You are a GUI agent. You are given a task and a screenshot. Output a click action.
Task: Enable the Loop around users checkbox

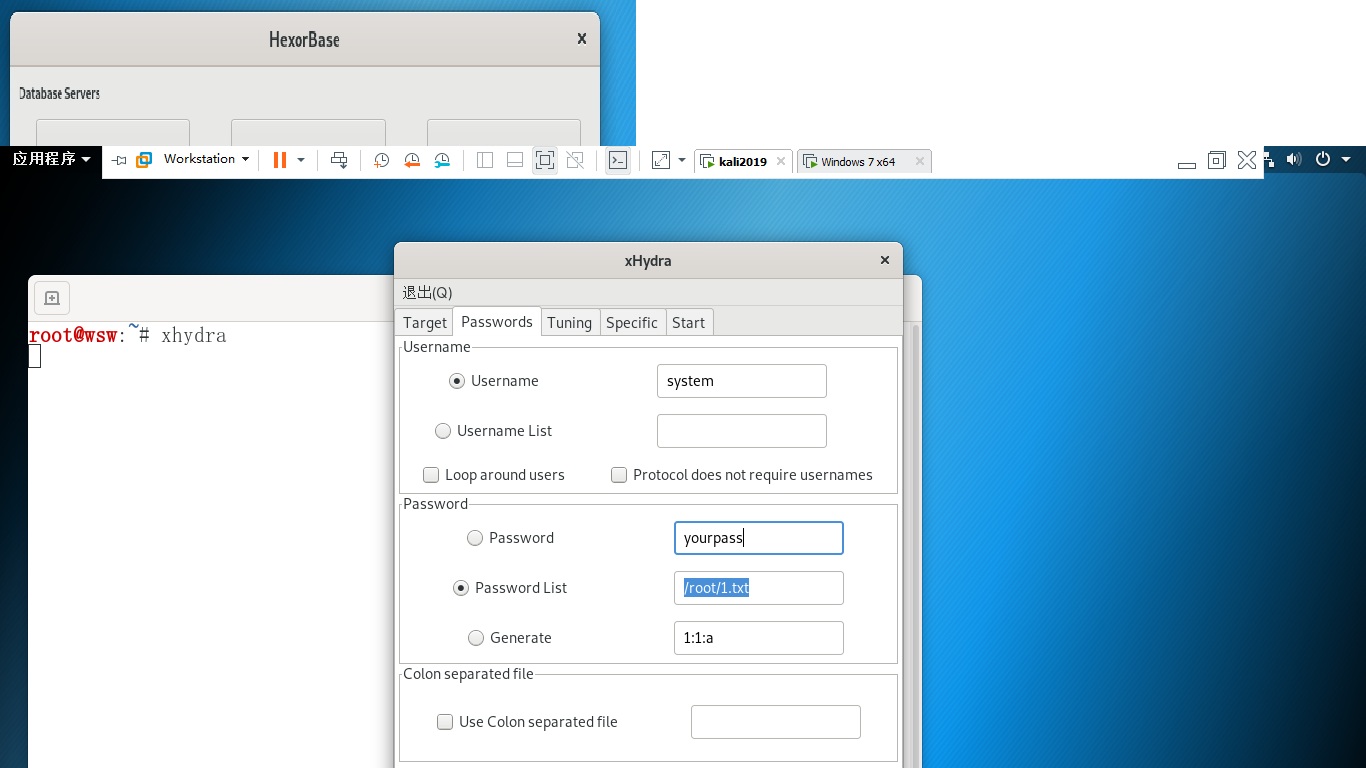pyautogui.click(x=431, y=475)
